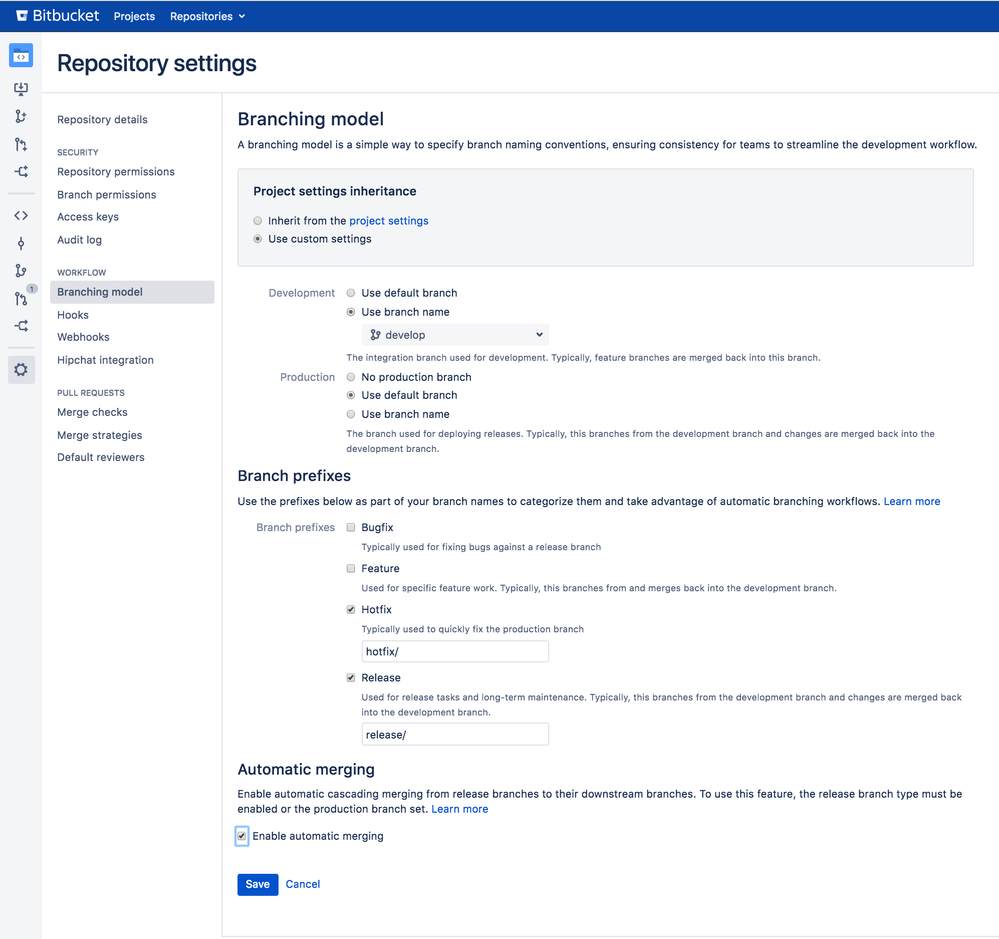Go to Branch permissions

(106, 195)
